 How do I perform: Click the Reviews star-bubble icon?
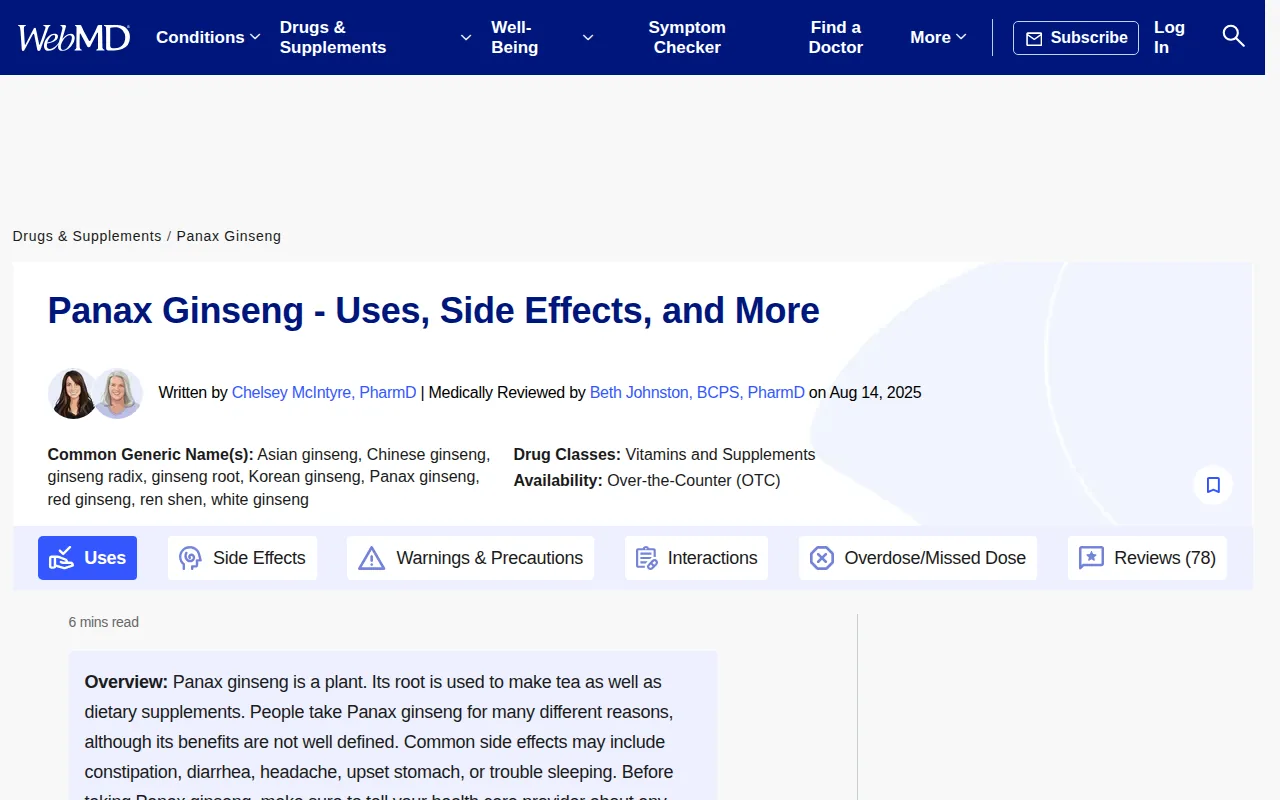coord(1091,558)
